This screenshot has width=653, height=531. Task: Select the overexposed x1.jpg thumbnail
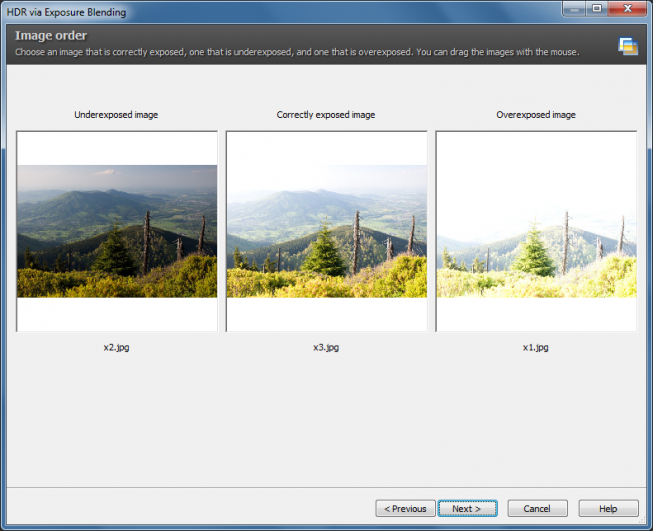click(x=536, y=231)
